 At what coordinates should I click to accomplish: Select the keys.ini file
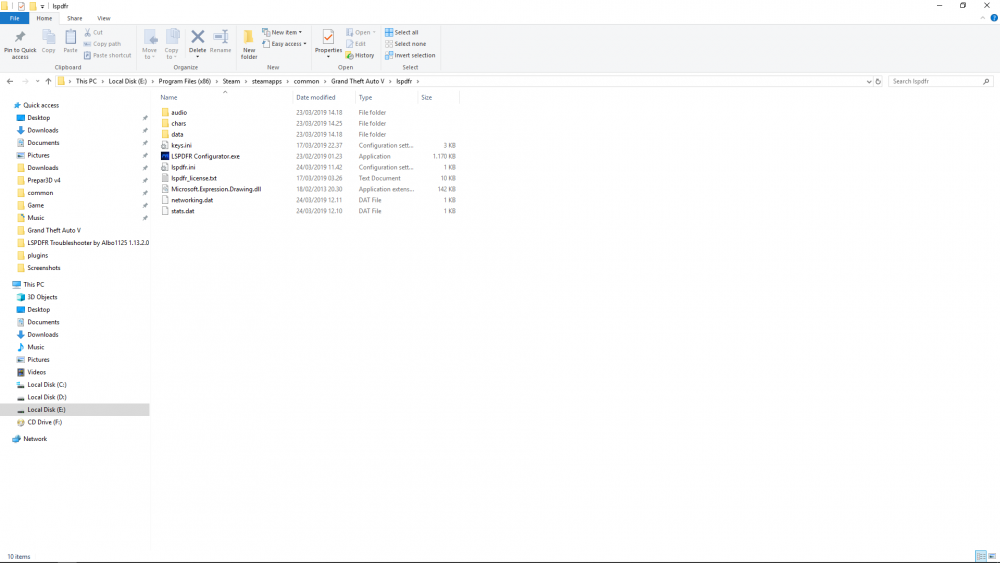(x=181, y=145)
